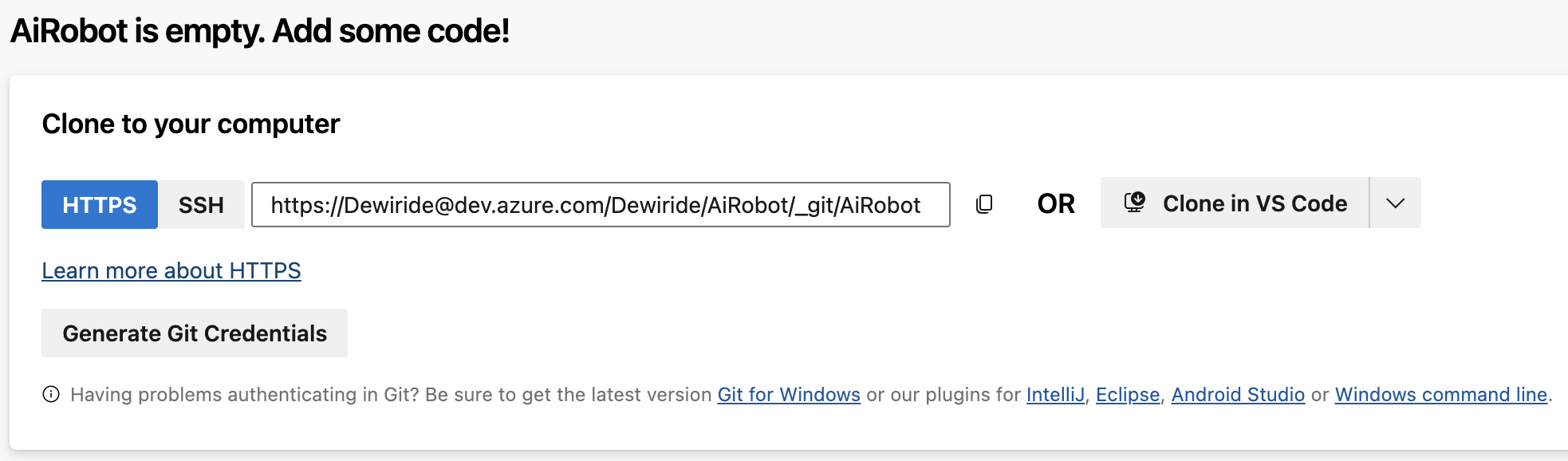1568x461 pixels.
Task: Select the HTTPS protocol tab
Action: (x=100, y=205)
